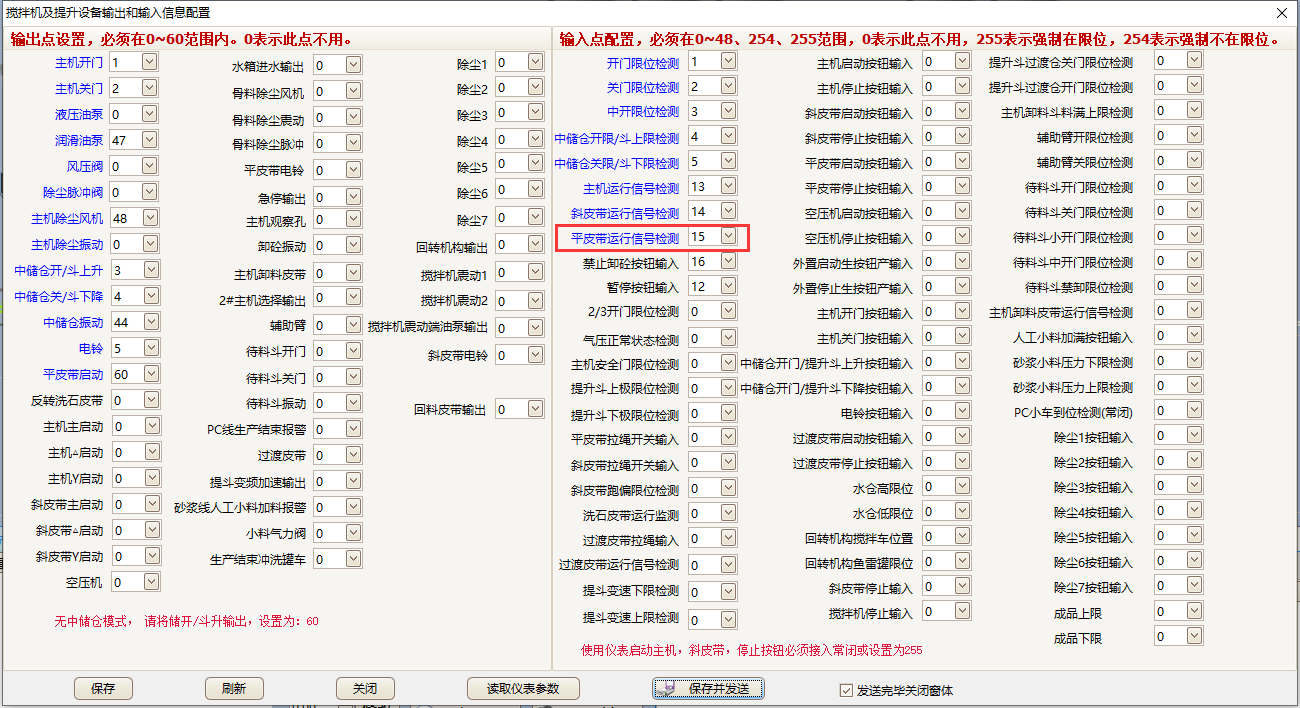Open the 回料皮带输出 dropdown
1300x708 pixels.
click(535, 408)
